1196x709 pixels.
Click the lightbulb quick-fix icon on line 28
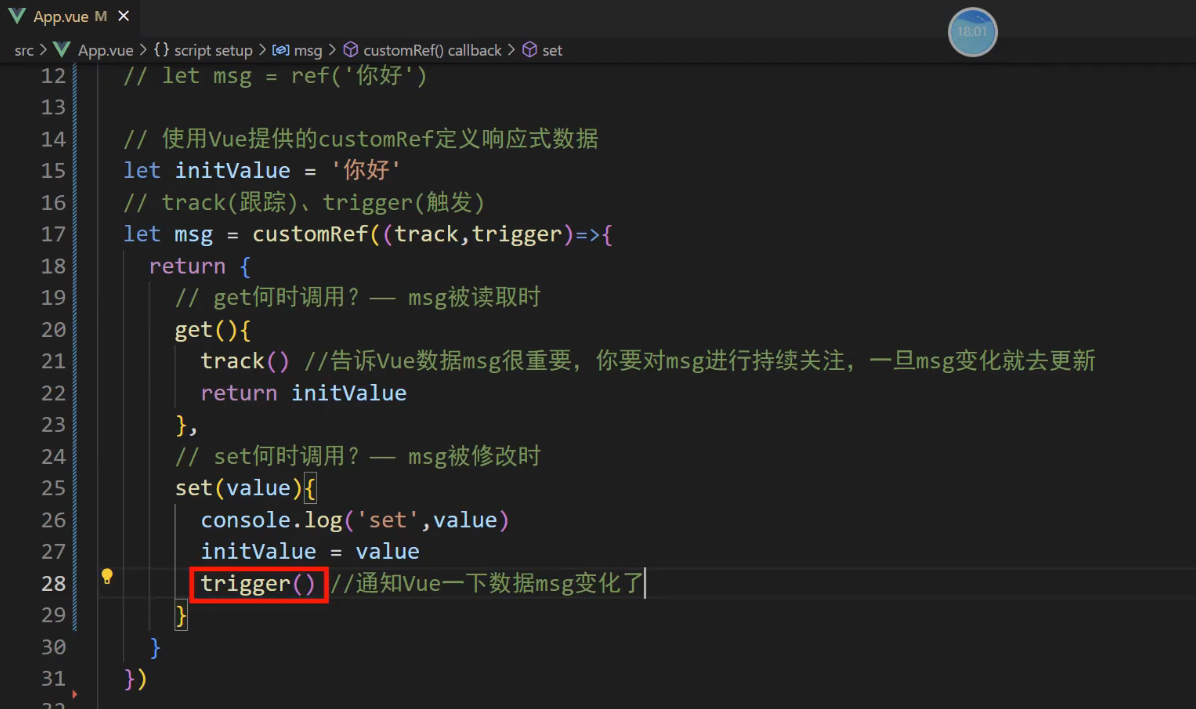tap(107, 576)
